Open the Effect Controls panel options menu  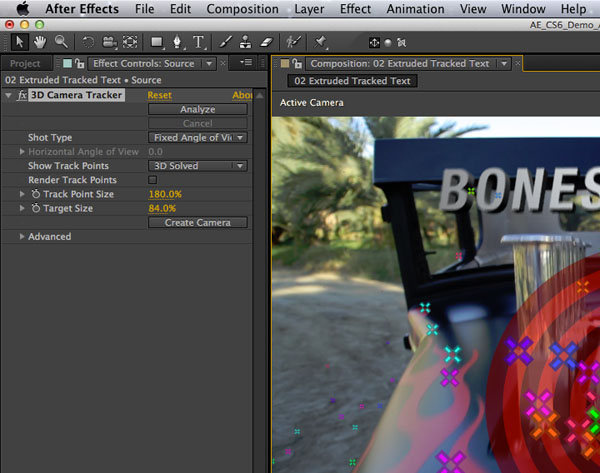[x=246, y=62]
